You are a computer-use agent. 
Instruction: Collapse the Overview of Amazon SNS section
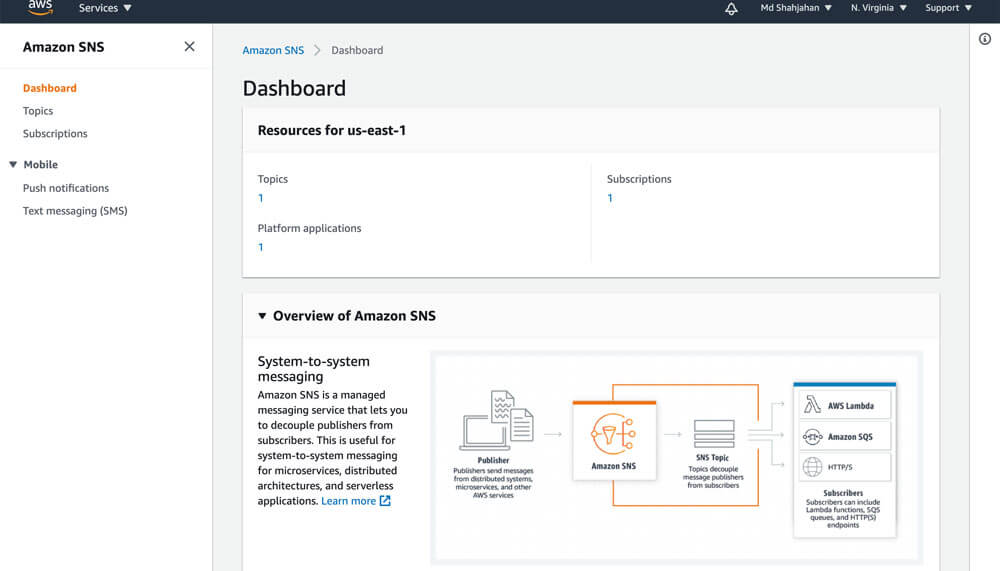(262, 316)
